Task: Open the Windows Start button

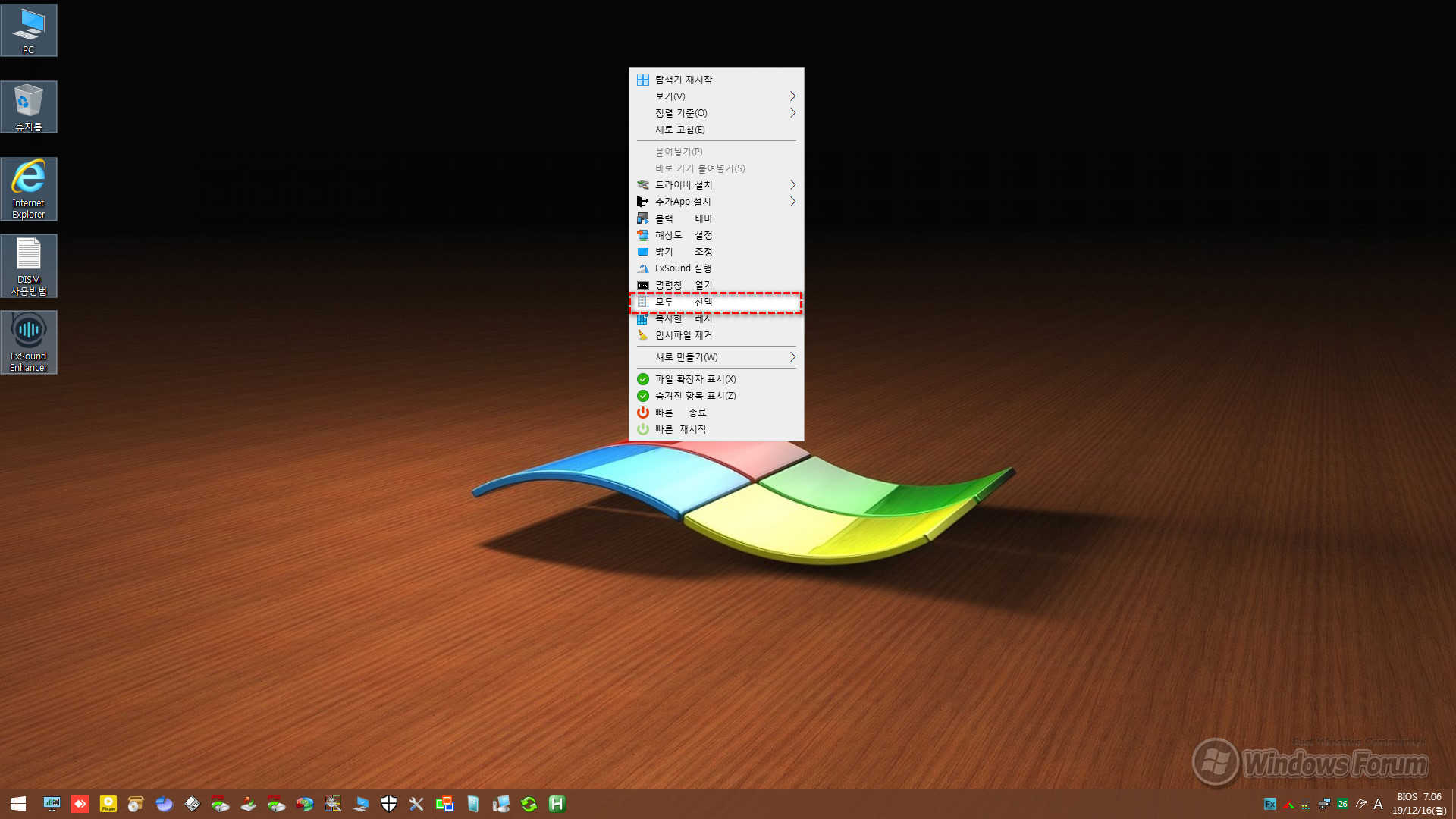Action: (18, 804)
